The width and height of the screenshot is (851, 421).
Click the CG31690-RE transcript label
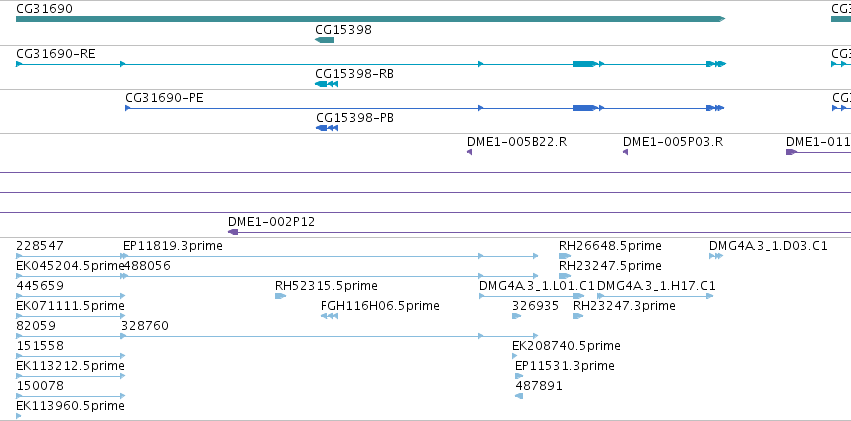click(56, 54)
